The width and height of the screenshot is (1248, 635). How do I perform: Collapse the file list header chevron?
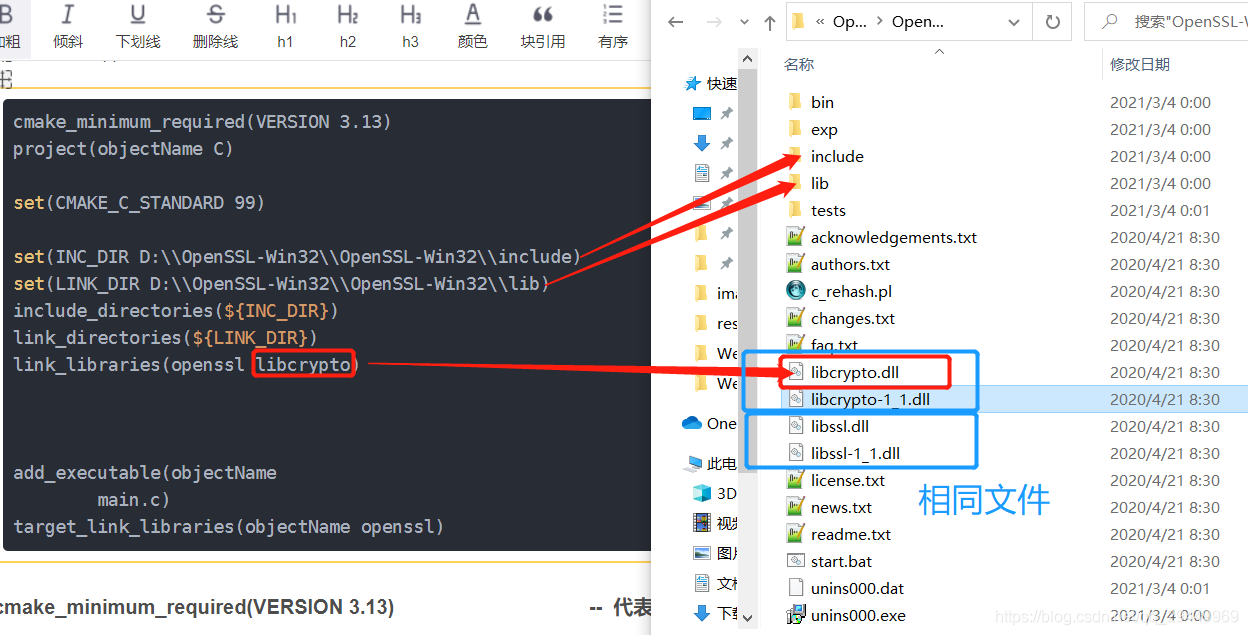[x=938, y=52]
